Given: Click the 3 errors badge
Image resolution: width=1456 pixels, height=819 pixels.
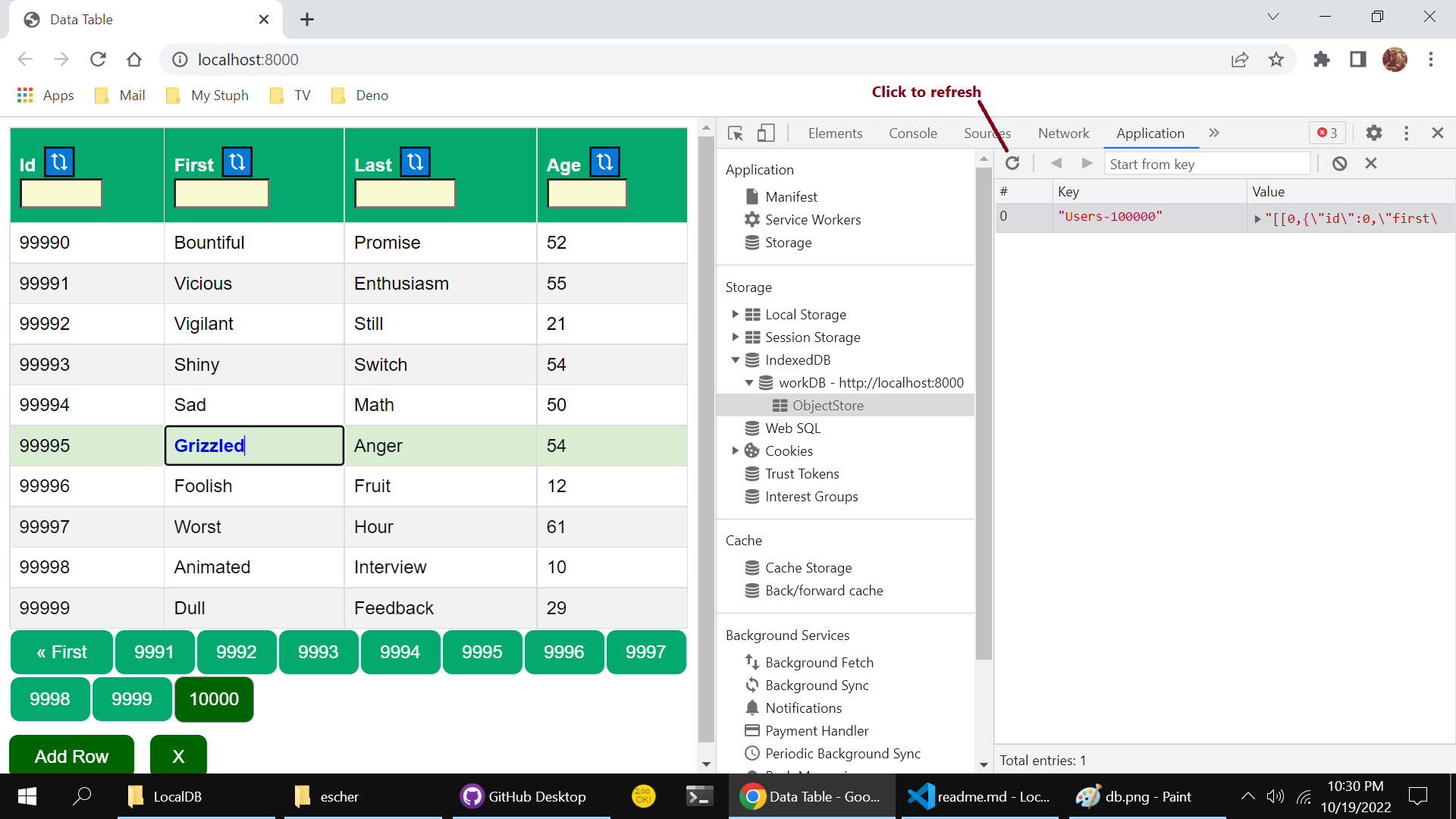Looking at the screenshot, I should pos(1327,133).
